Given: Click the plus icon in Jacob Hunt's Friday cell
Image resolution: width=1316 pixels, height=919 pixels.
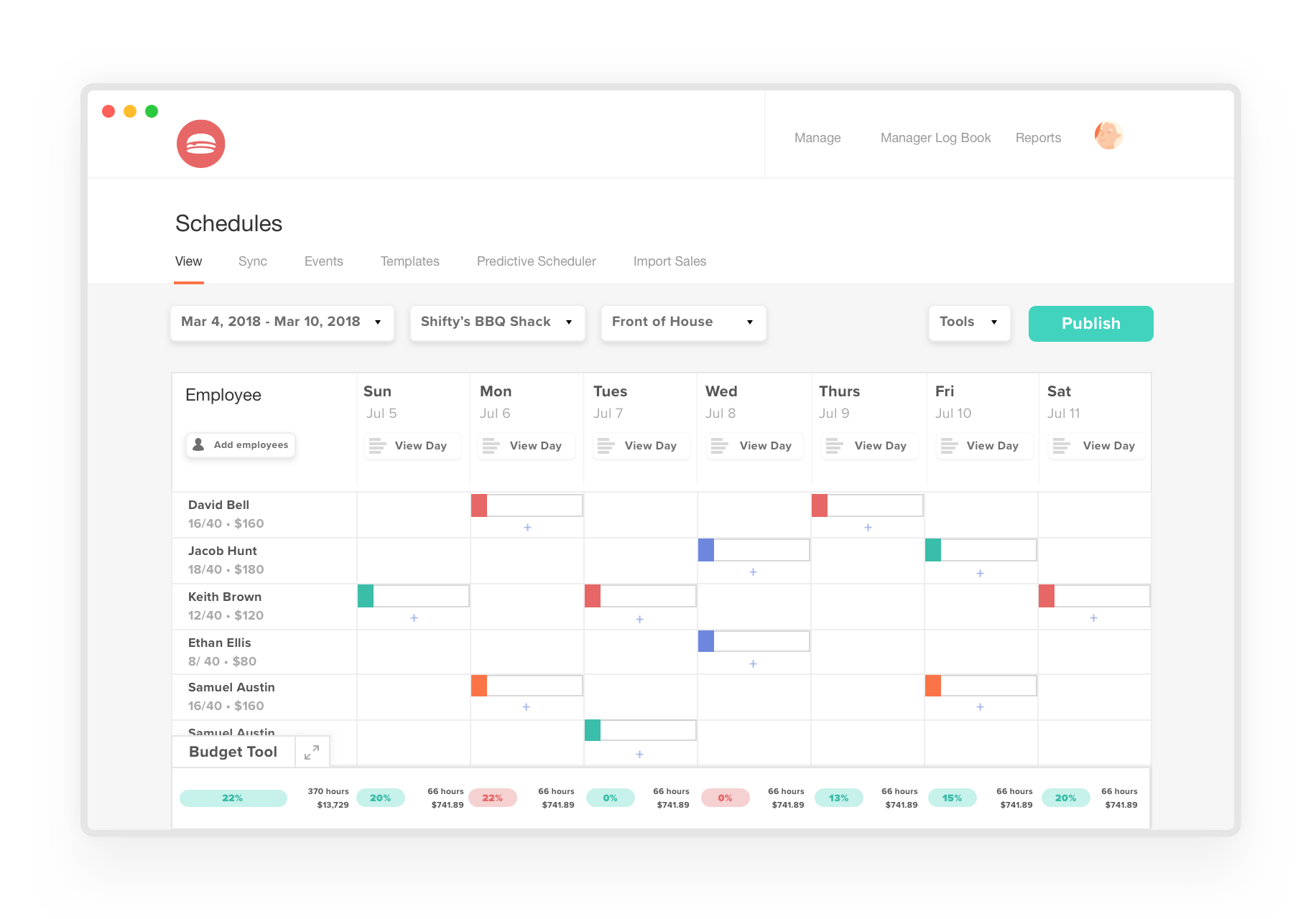Looking at the screenshot, I should pyautogui.click(x=979, y=573).
